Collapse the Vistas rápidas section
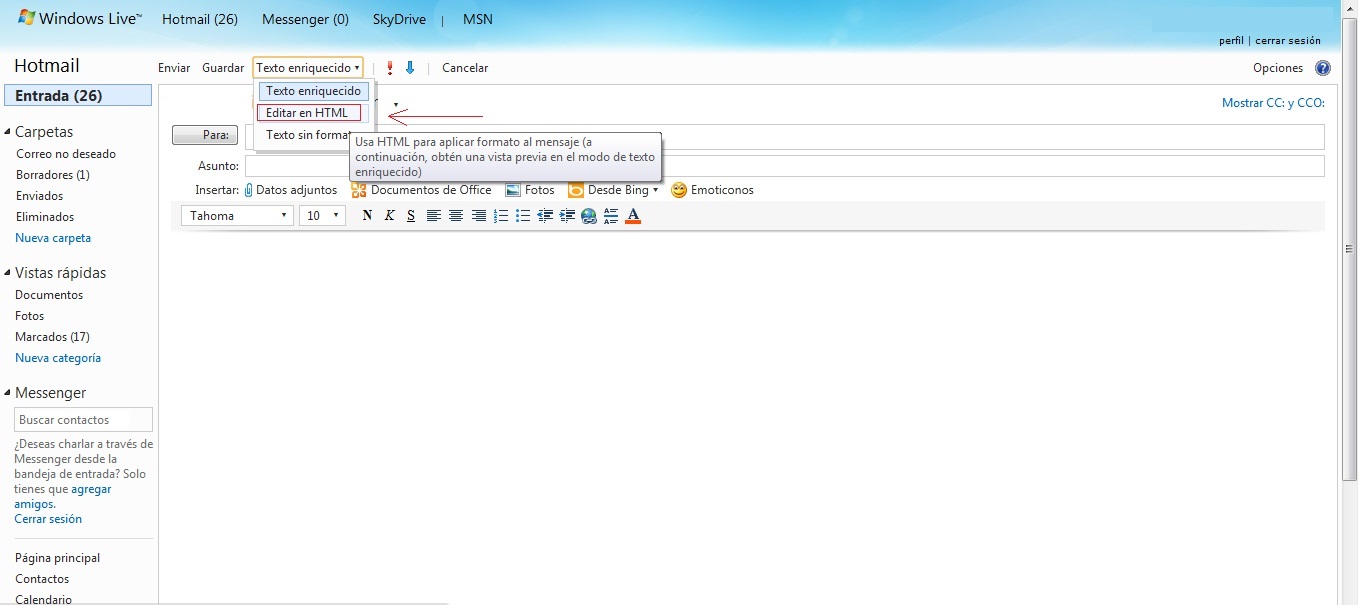 [8, 273]
